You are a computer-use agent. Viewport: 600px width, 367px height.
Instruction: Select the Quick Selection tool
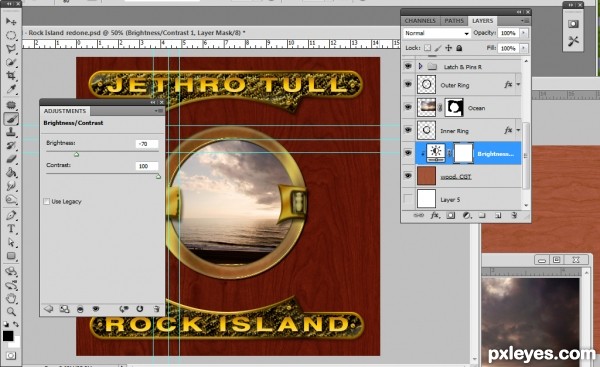[11, 62]
